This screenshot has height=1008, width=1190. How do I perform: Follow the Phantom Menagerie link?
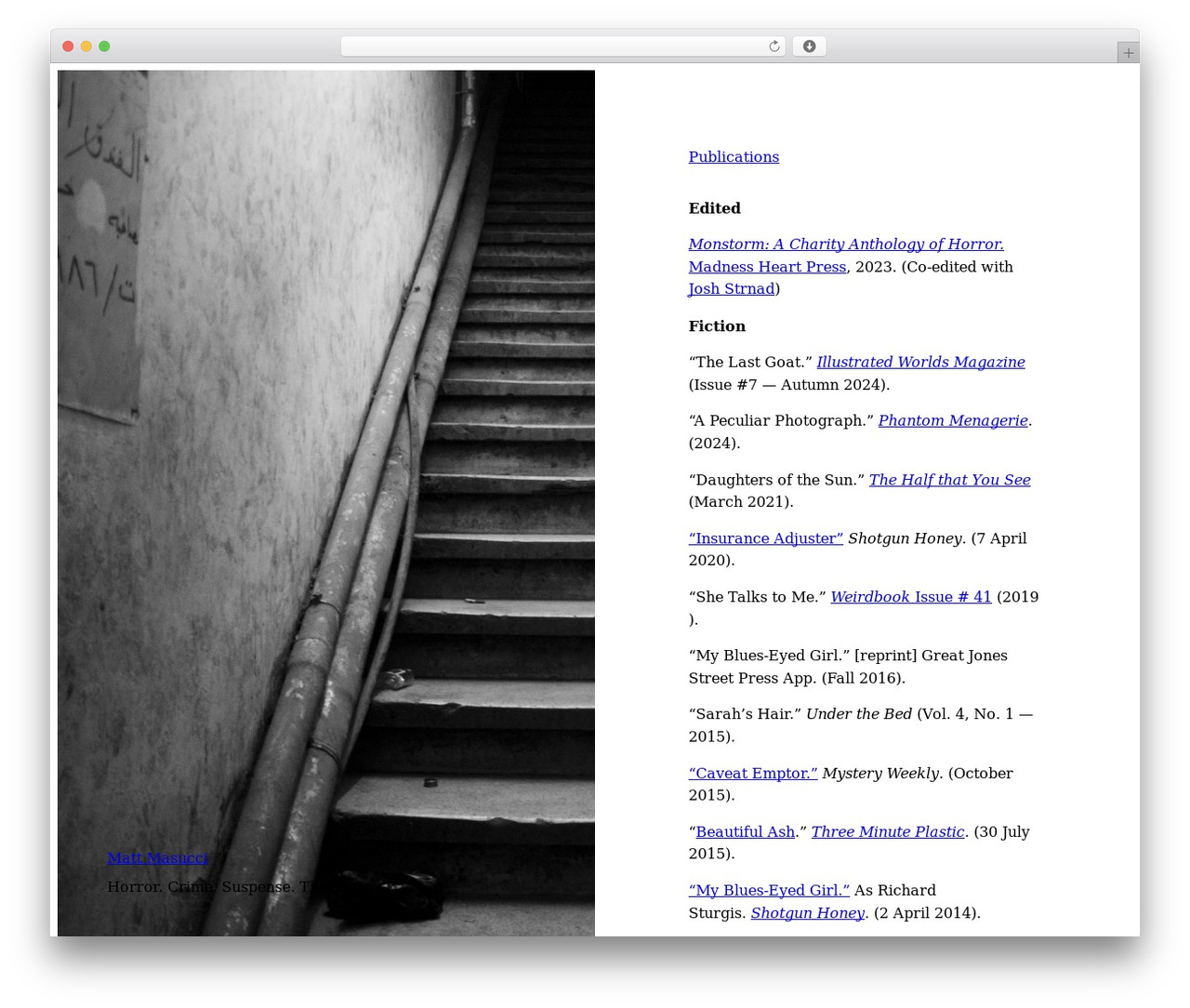[x=953, y=420]
